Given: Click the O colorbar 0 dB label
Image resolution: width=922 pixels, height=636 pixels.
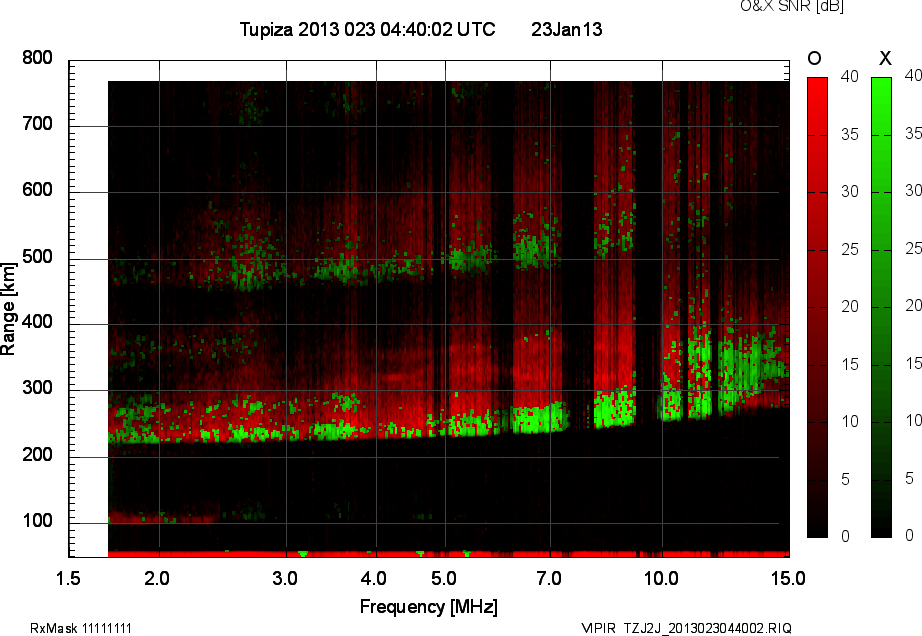Looking at the screenshot, I should (x=846, y=536).
